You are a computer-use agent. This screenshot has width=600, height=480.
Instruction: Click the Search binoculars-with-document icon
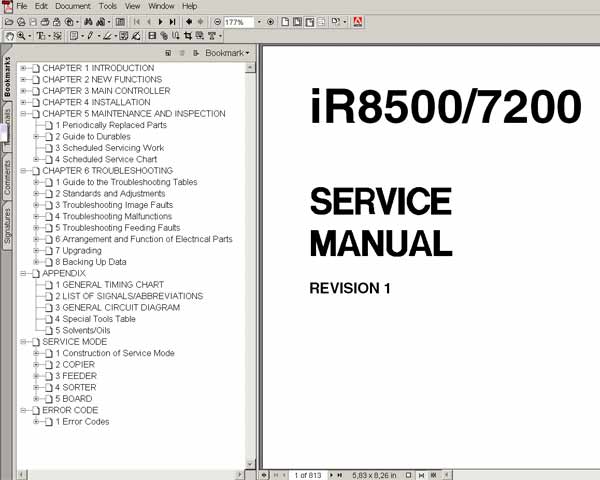coord(101,22)
